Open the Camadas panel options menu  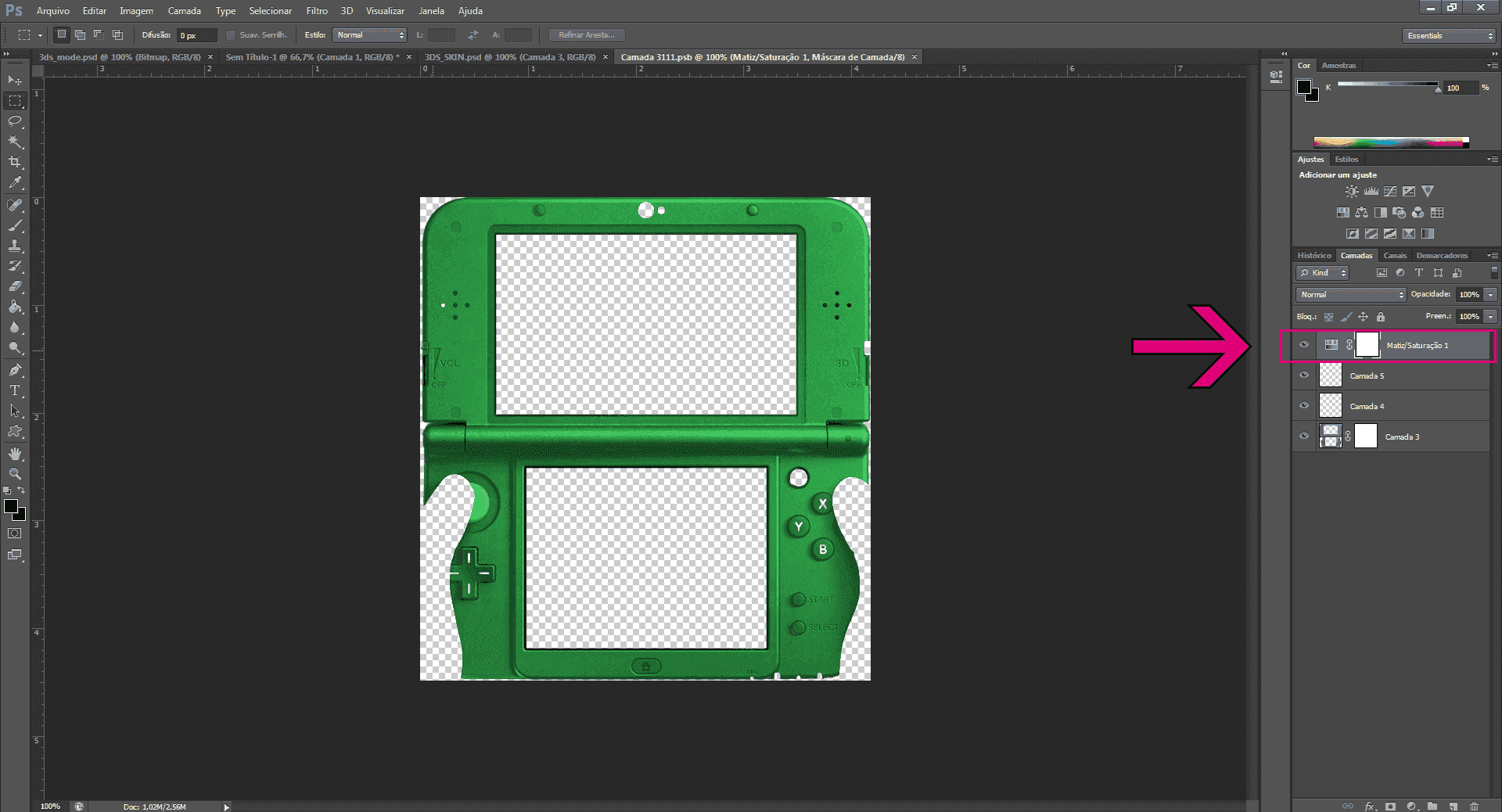coord(1493,256)
